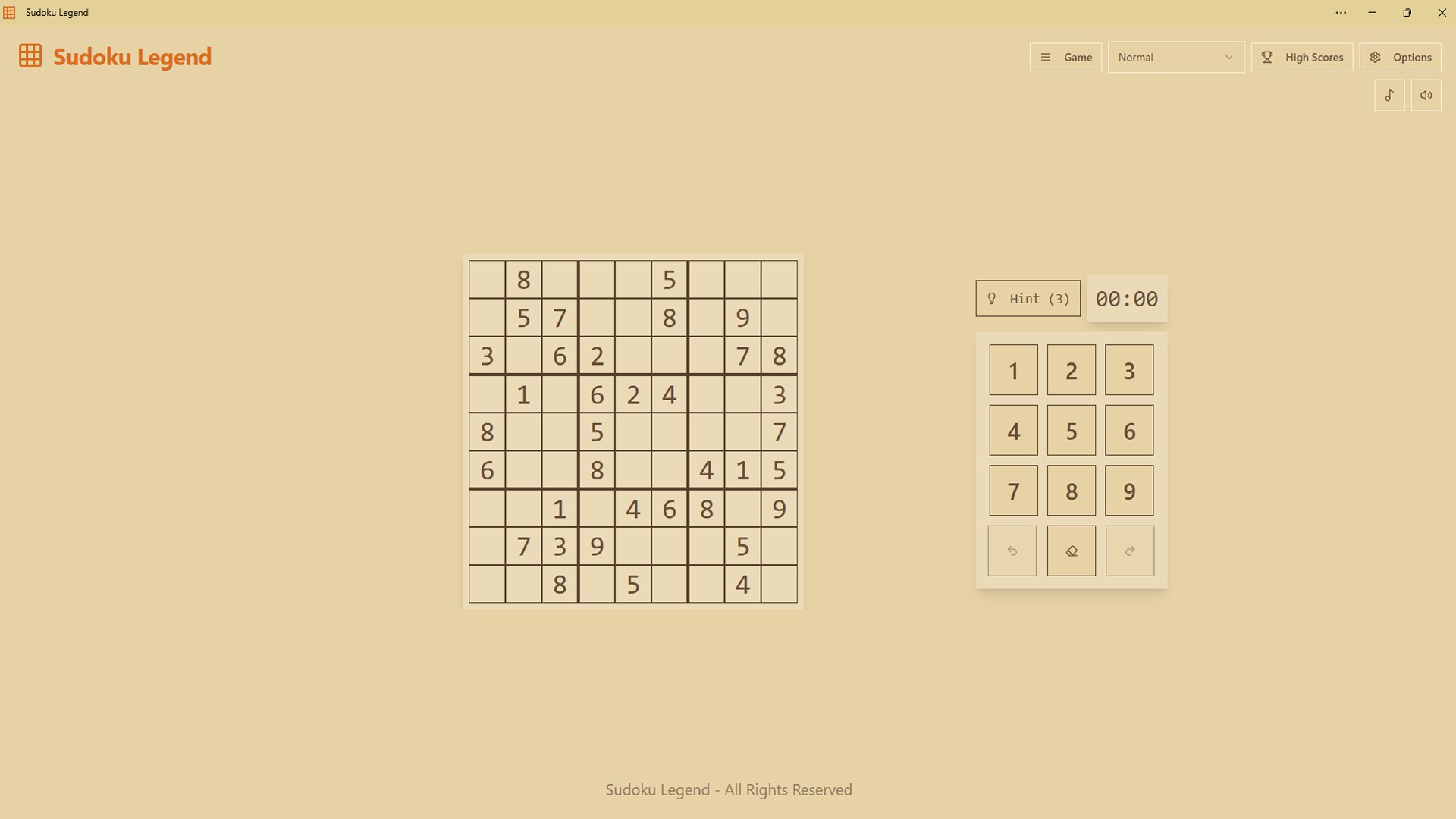
Task: Open the Game hamburger menu
Action: (x=1065, y=58)
